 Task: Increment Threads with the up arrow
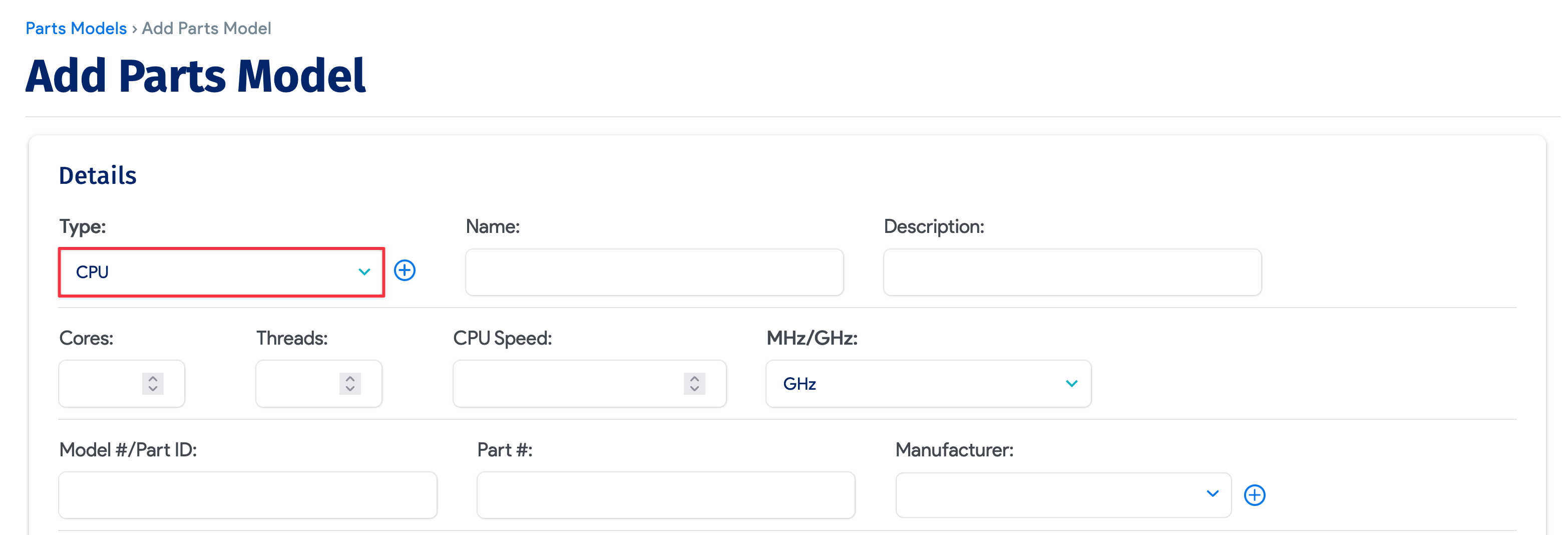tap(350, 378)
